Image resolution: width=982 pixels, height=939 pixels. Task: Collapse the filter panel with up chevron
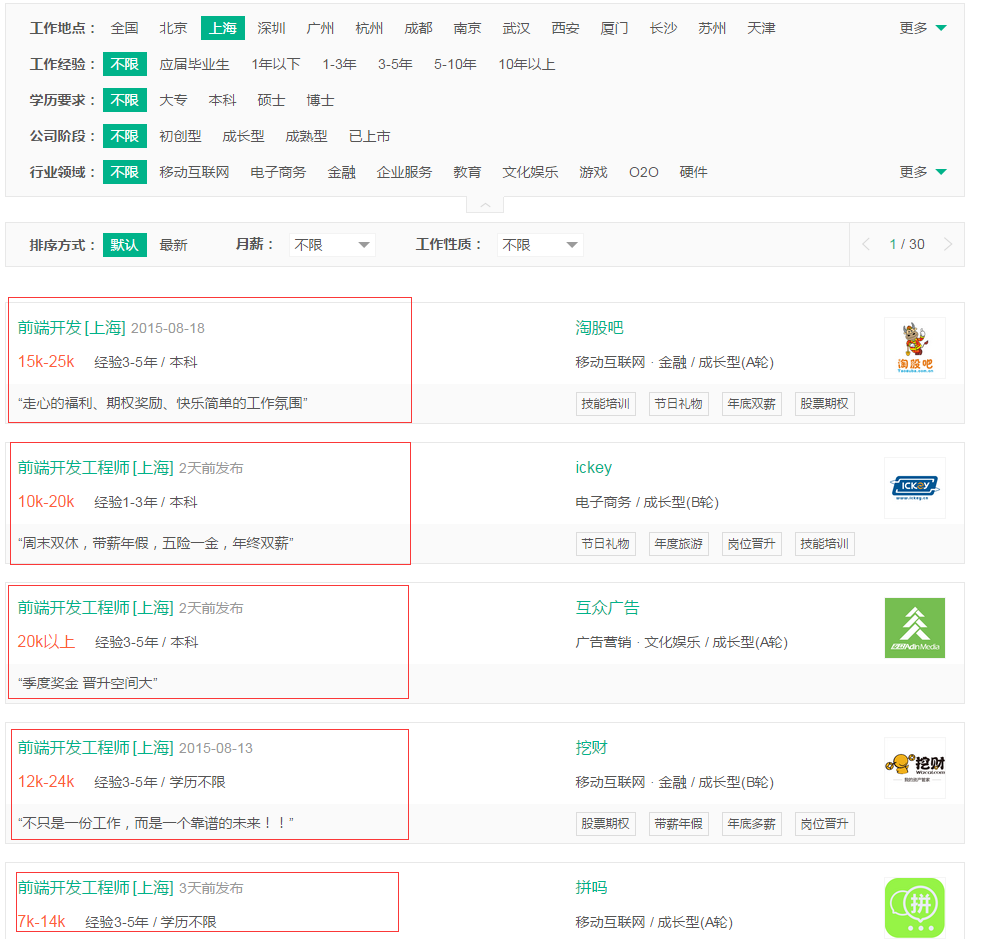tap(485, 205)
